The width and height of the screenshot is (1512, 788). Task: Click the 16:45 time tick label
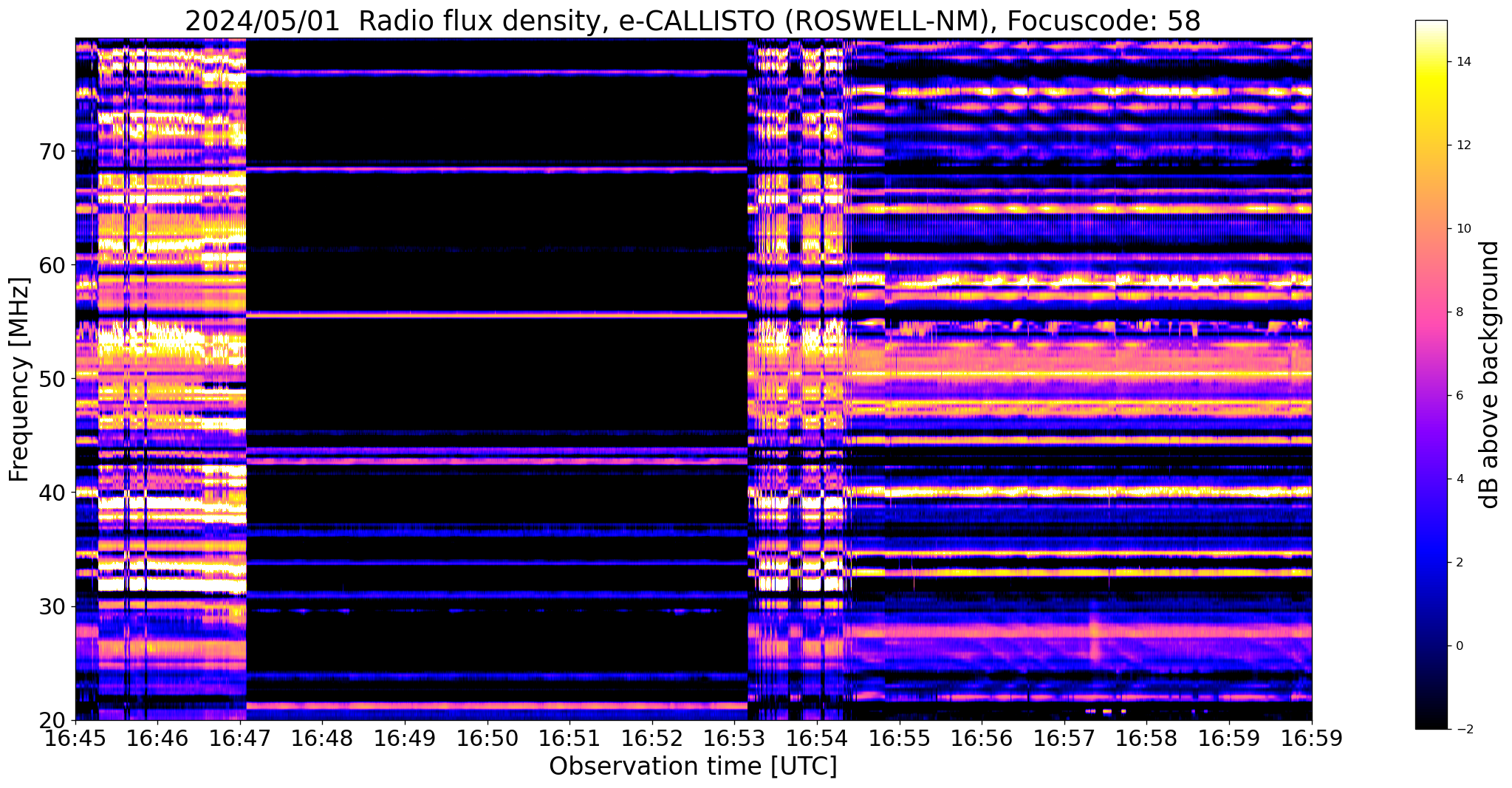[75, 739]
